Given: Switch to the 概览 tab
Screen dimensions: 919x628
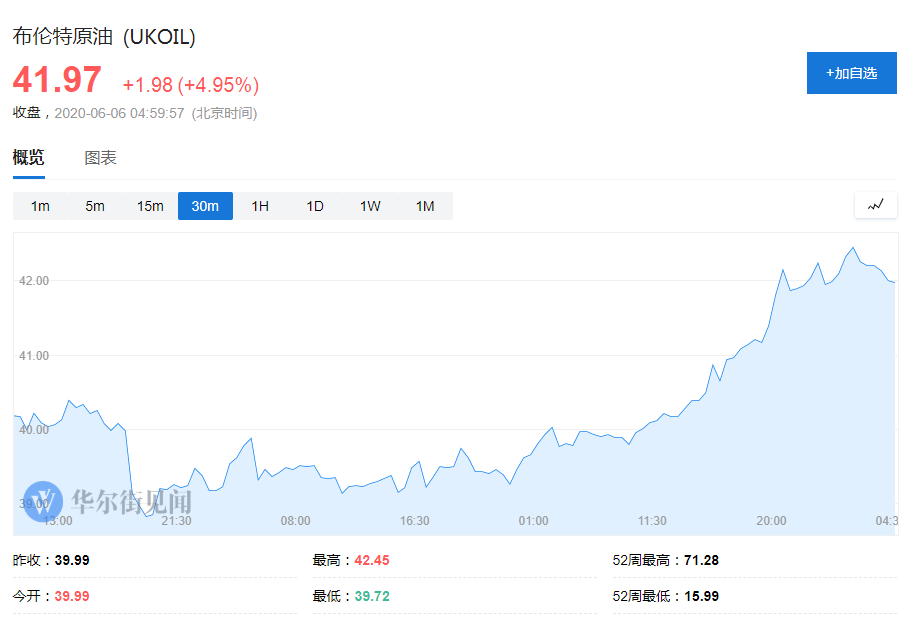Looking at the screenshot, I should (x=29, y=157).
